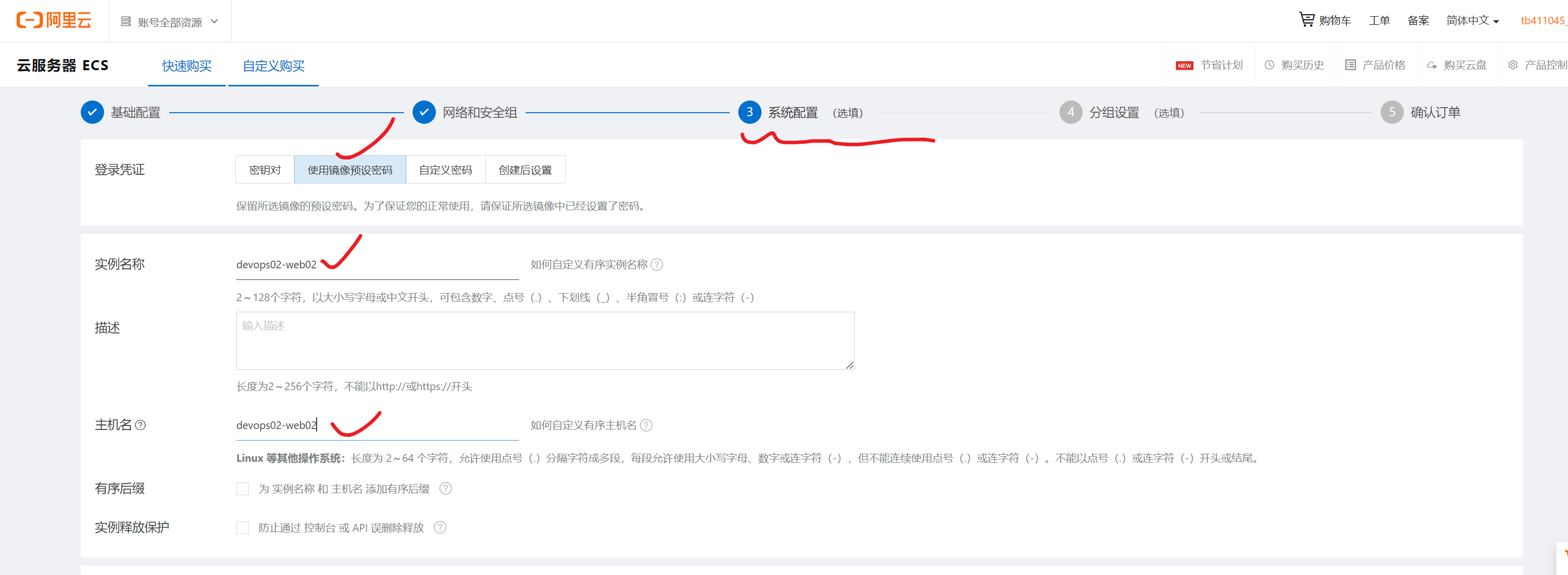This screenshot has height=575, width=1568.
Task: Enable instance release protection checkbox
Action: (243, 528)
